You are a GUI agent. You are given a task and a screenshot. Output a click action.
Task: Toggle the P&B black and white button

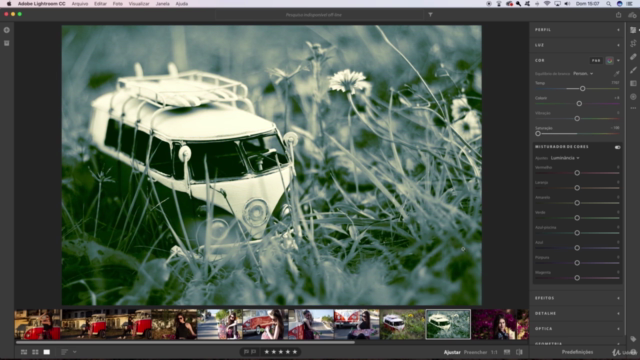596,60
